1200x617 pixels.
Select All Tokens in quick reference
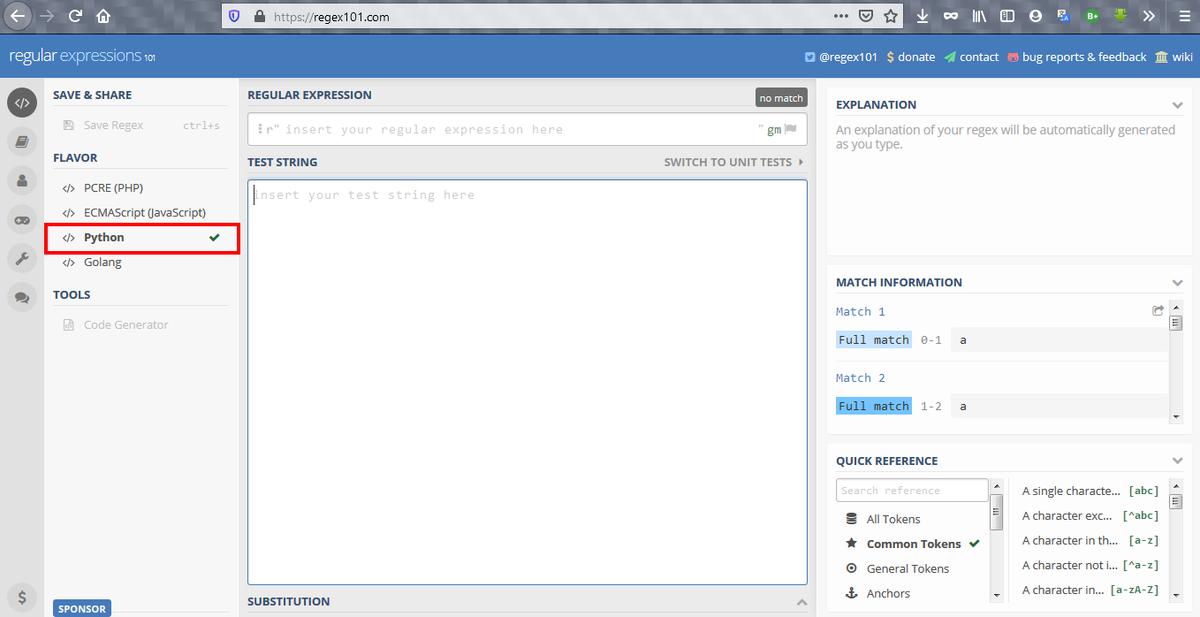click(x=912, y=519)
